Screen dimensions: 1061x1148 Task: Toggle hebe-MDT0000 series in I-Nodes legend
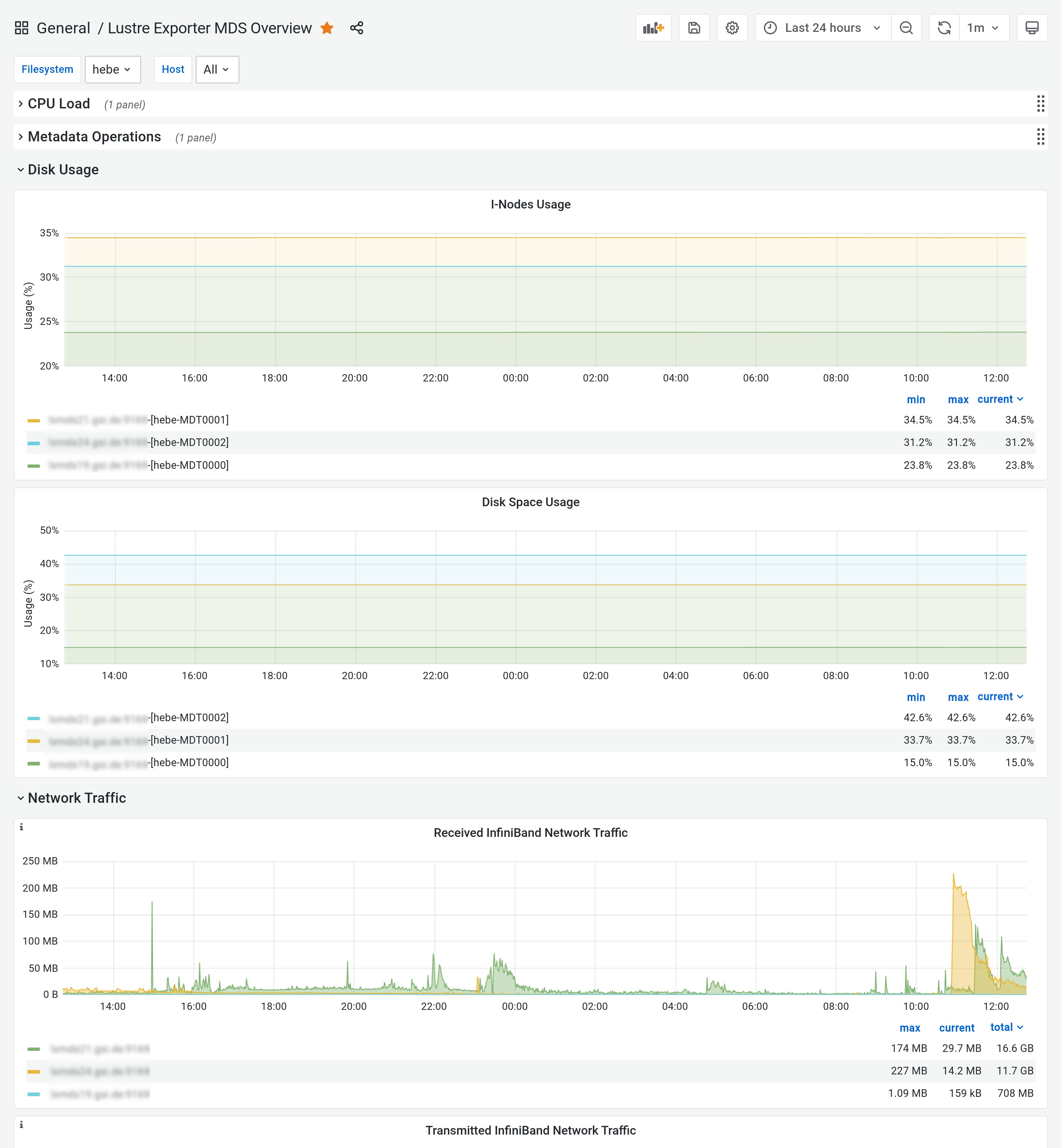click(189, 466)
